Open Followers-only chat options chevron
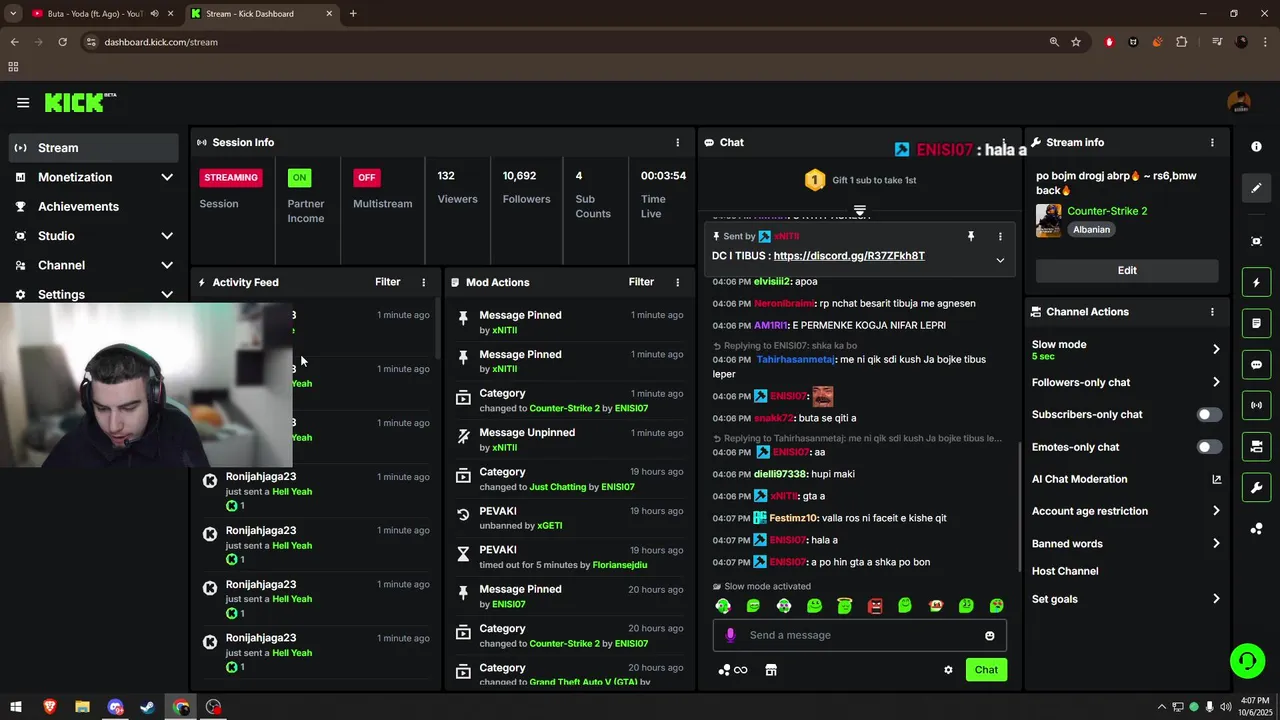The image size is (1280, 720). (1216, 382)
